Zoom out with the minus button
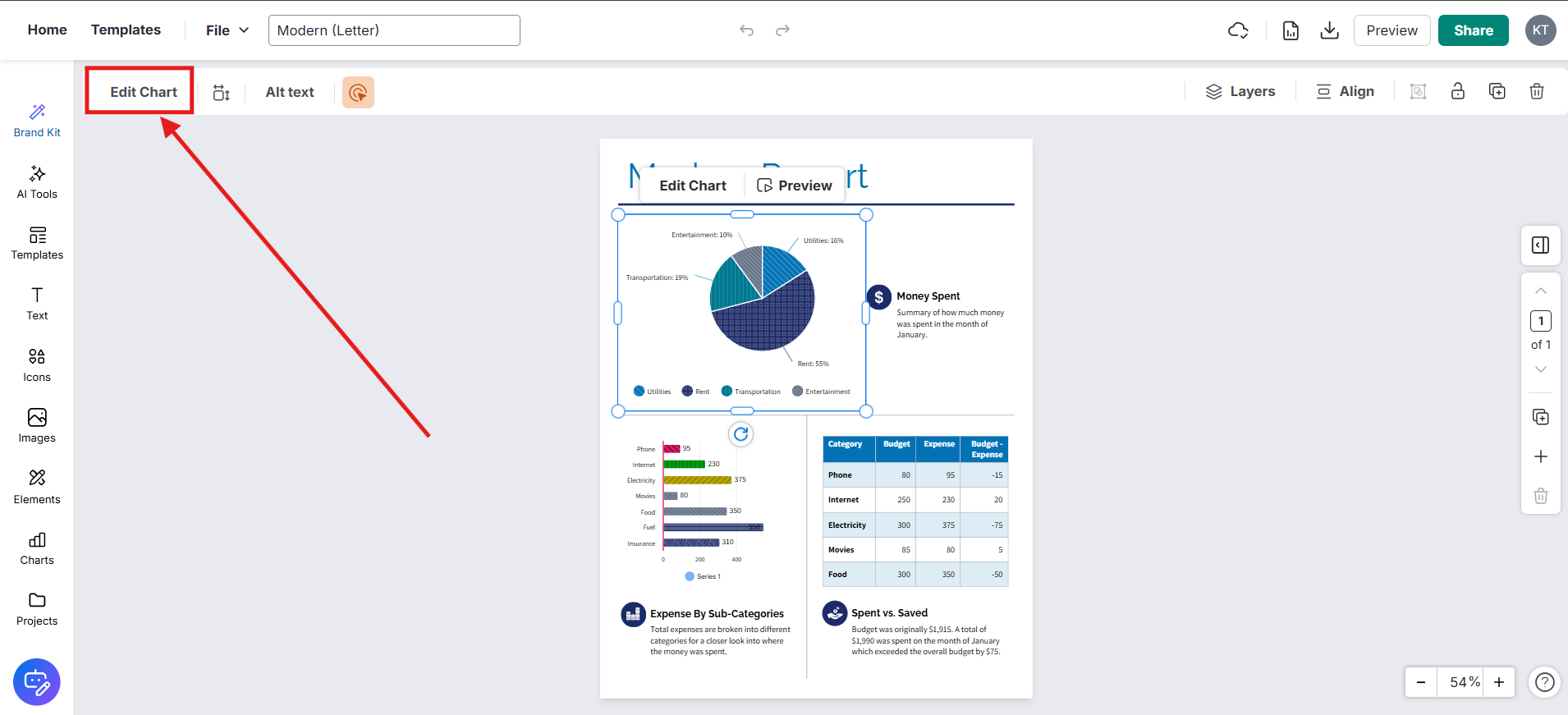 [x=1421, y=682]
